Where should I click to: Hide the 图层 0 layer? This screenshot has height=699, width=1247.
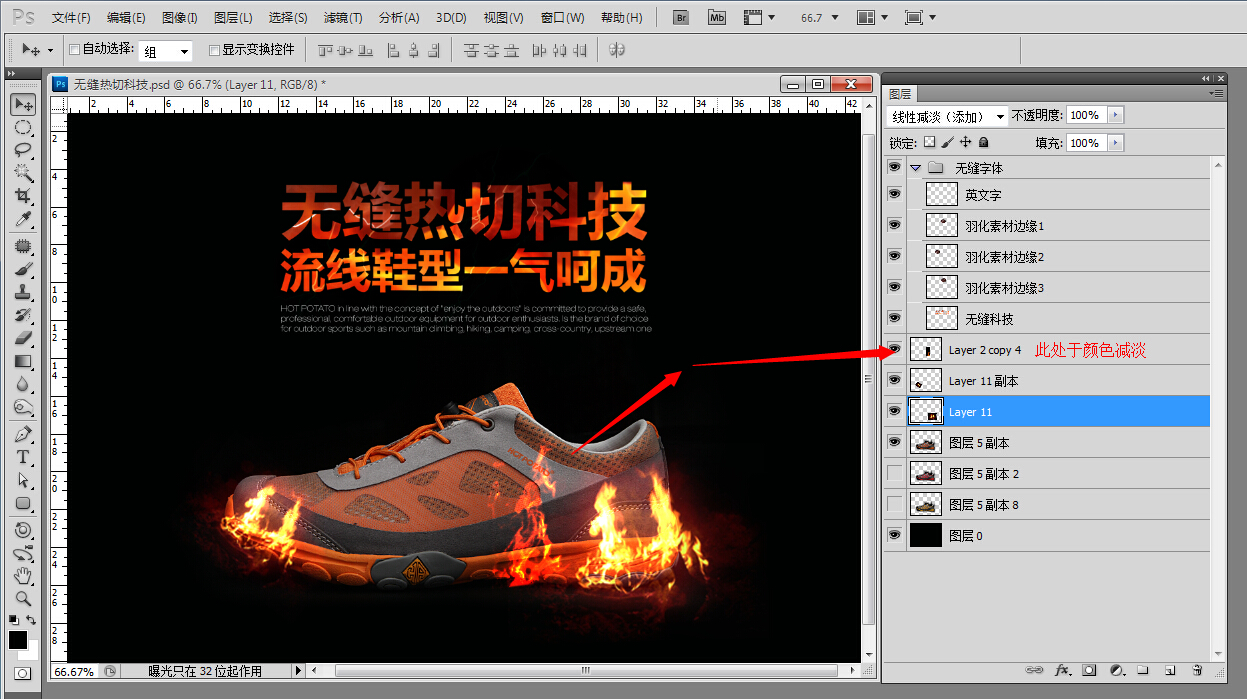(894, 536)
